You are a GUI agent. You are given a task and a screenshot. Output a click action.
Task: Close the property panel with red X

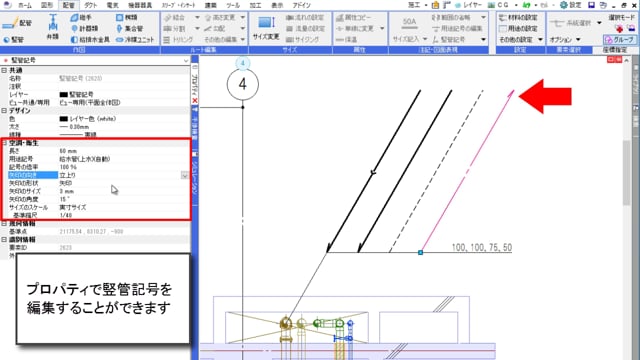coord(195,100)
